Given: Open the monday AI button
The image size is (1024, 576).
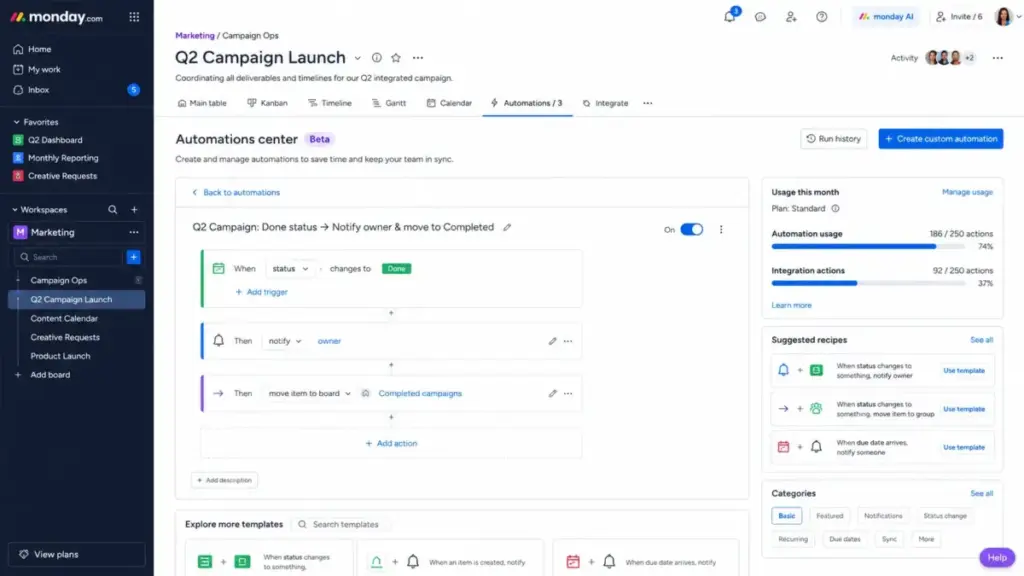Looking at the screenshot, I should click(x=886, y=17).
